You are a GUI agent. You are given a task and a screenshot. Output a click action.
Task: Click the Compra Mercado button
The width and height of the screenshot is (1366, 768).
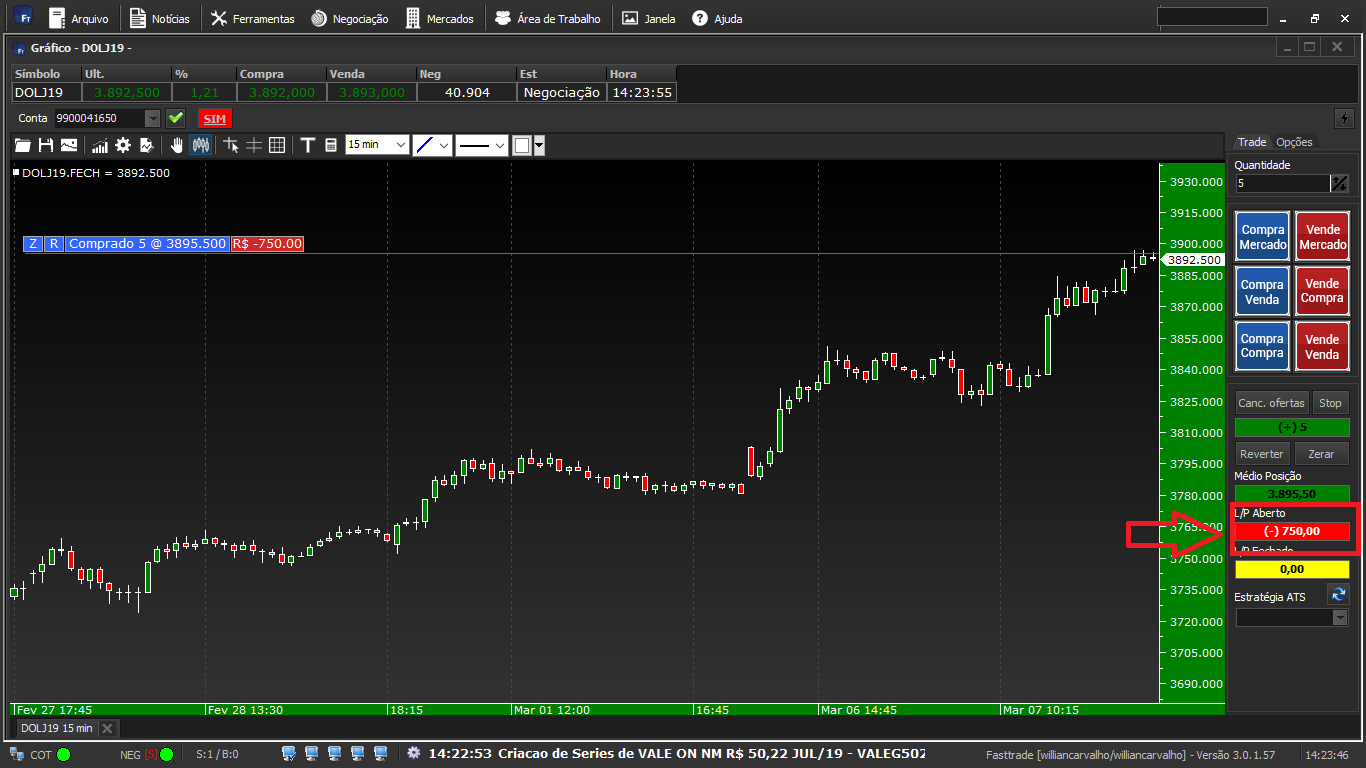pos(1264,237)
